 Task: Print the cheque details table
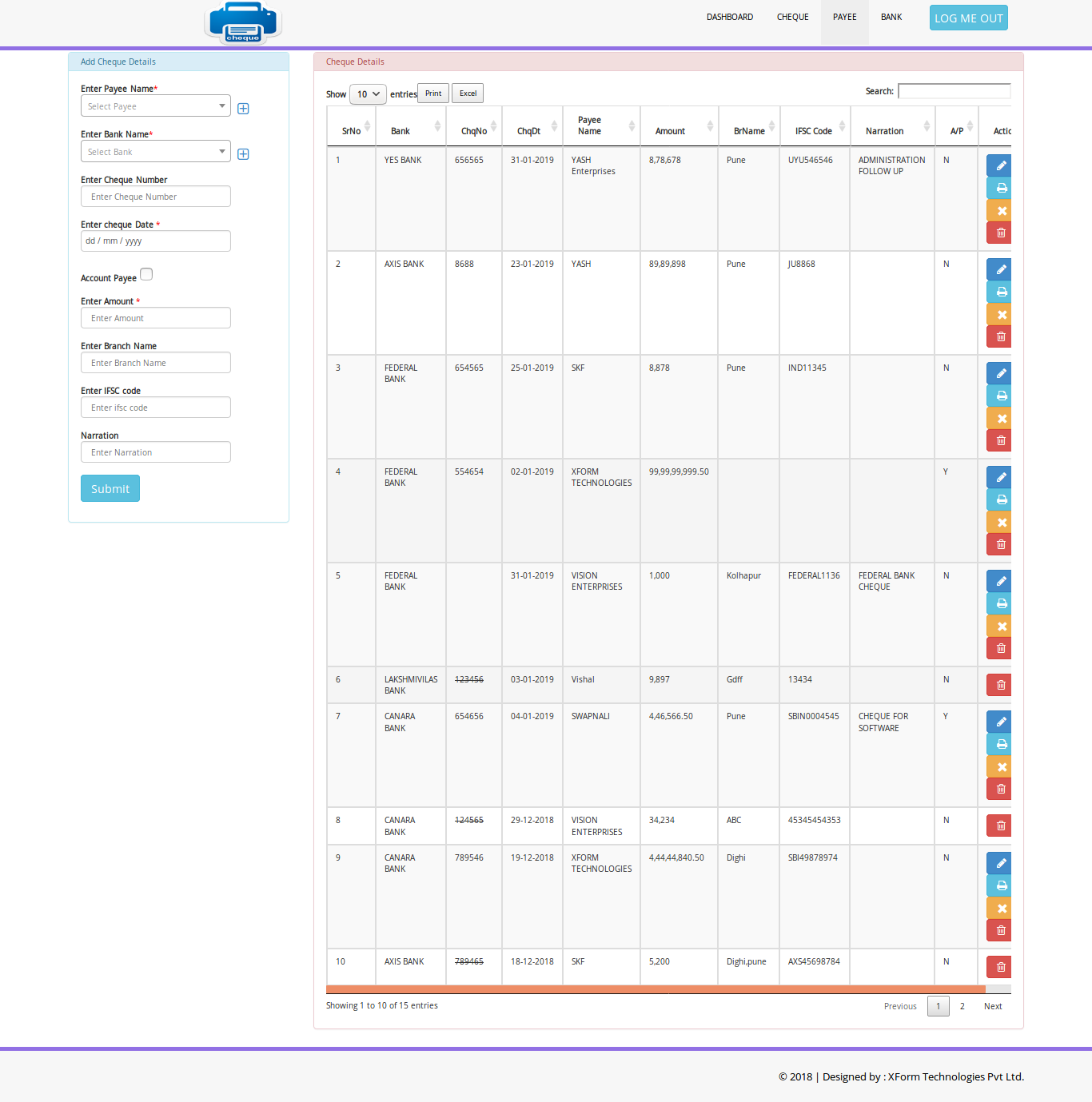click(433, 93)
